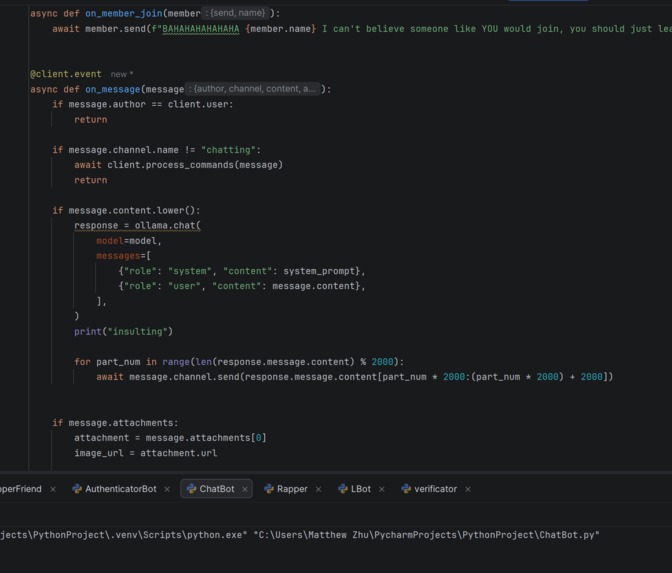
Task: Close the Rapper run tab
Action: pos(318,489)
